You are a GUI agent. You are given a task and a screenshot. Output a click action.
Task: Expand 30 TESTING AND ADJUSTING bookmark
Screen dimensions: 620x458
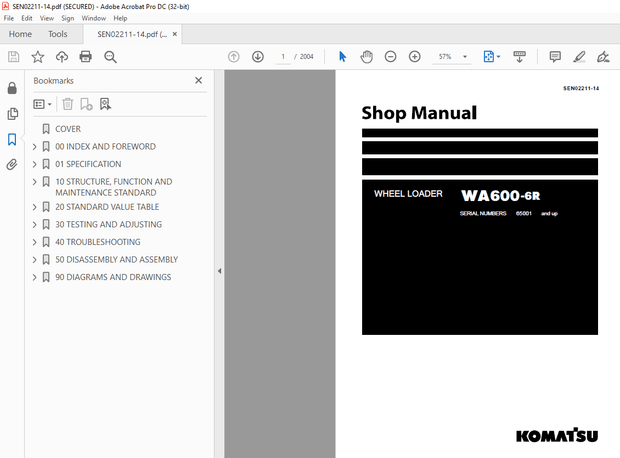coord(34,225)
